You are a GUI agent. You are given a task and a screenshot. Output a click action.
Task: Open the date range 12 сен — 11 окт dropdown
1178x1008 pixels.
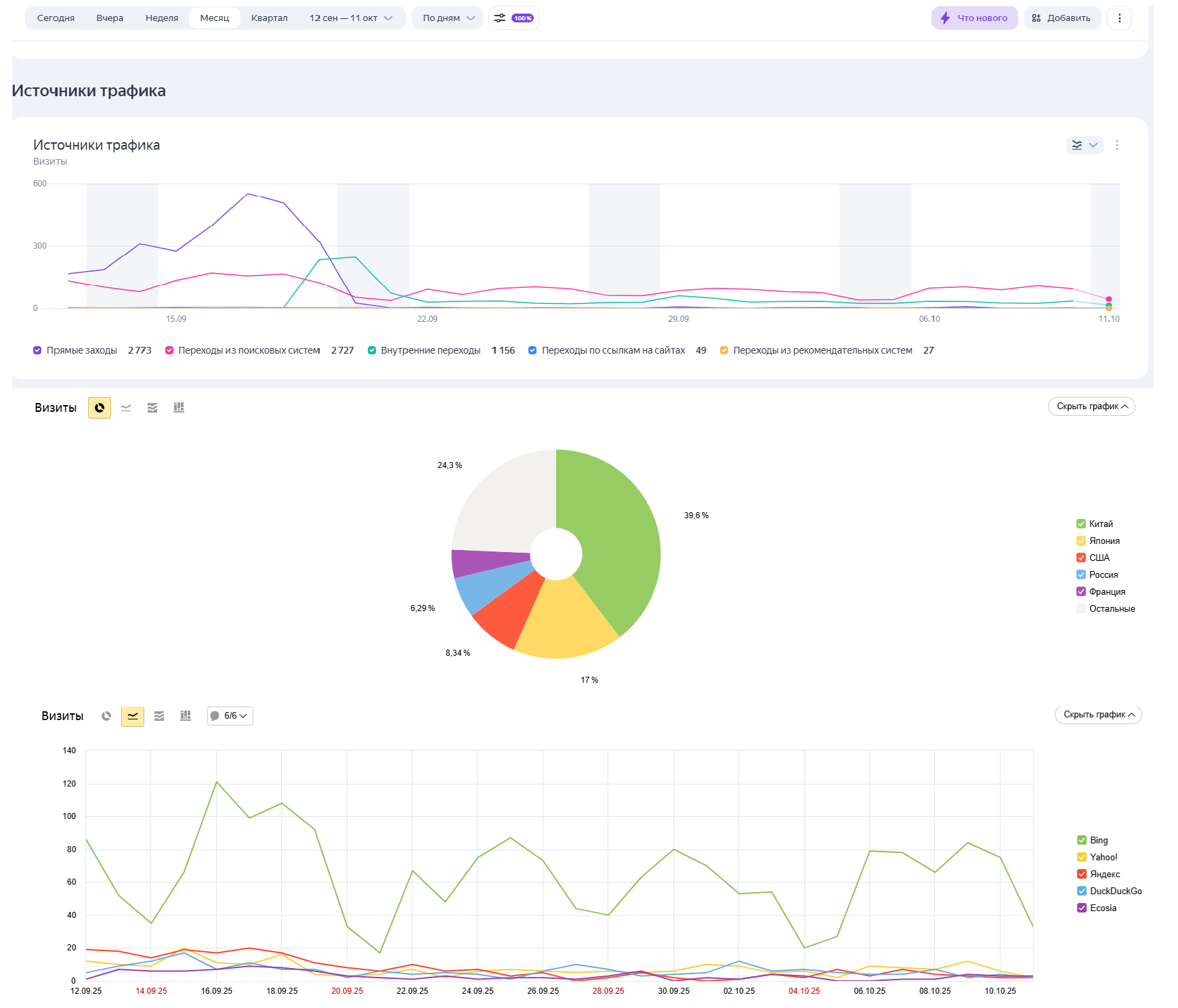[x=350, y=18]
